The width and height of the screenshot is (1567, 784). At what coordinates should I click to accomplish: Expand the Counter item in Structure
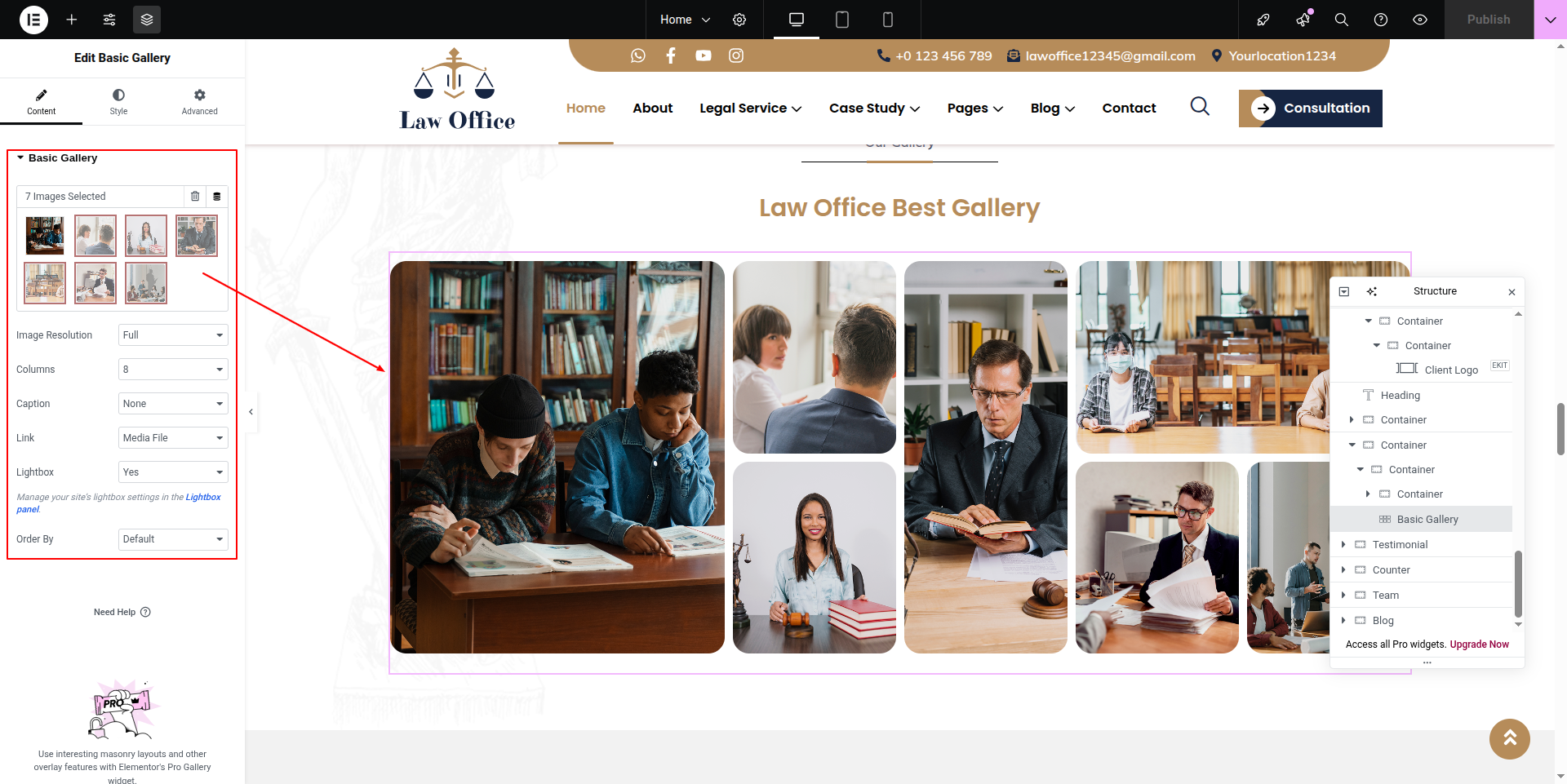point(1343,570)
